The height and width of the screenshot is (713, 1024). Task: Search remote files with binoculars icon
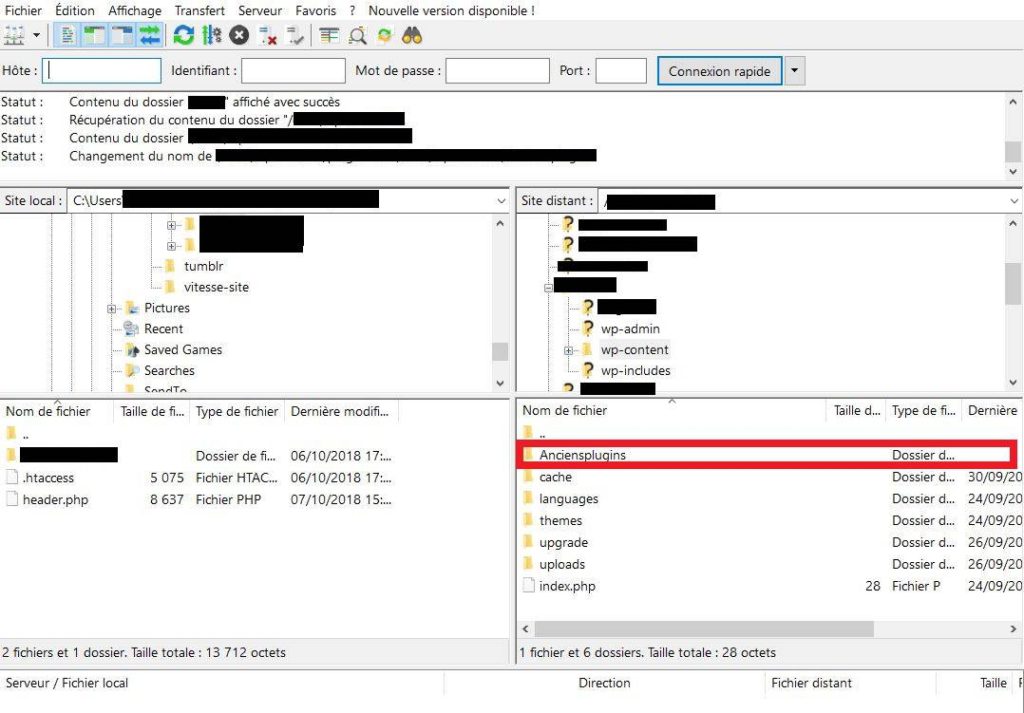(412, 35)
